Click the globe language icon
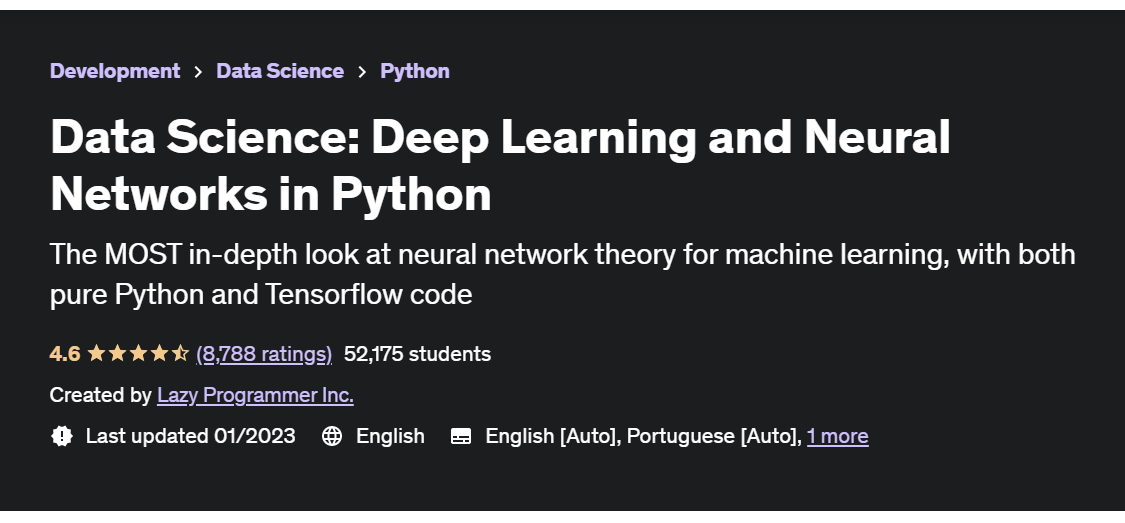This screenshot has height=523, width=1125. coord(331,436)
